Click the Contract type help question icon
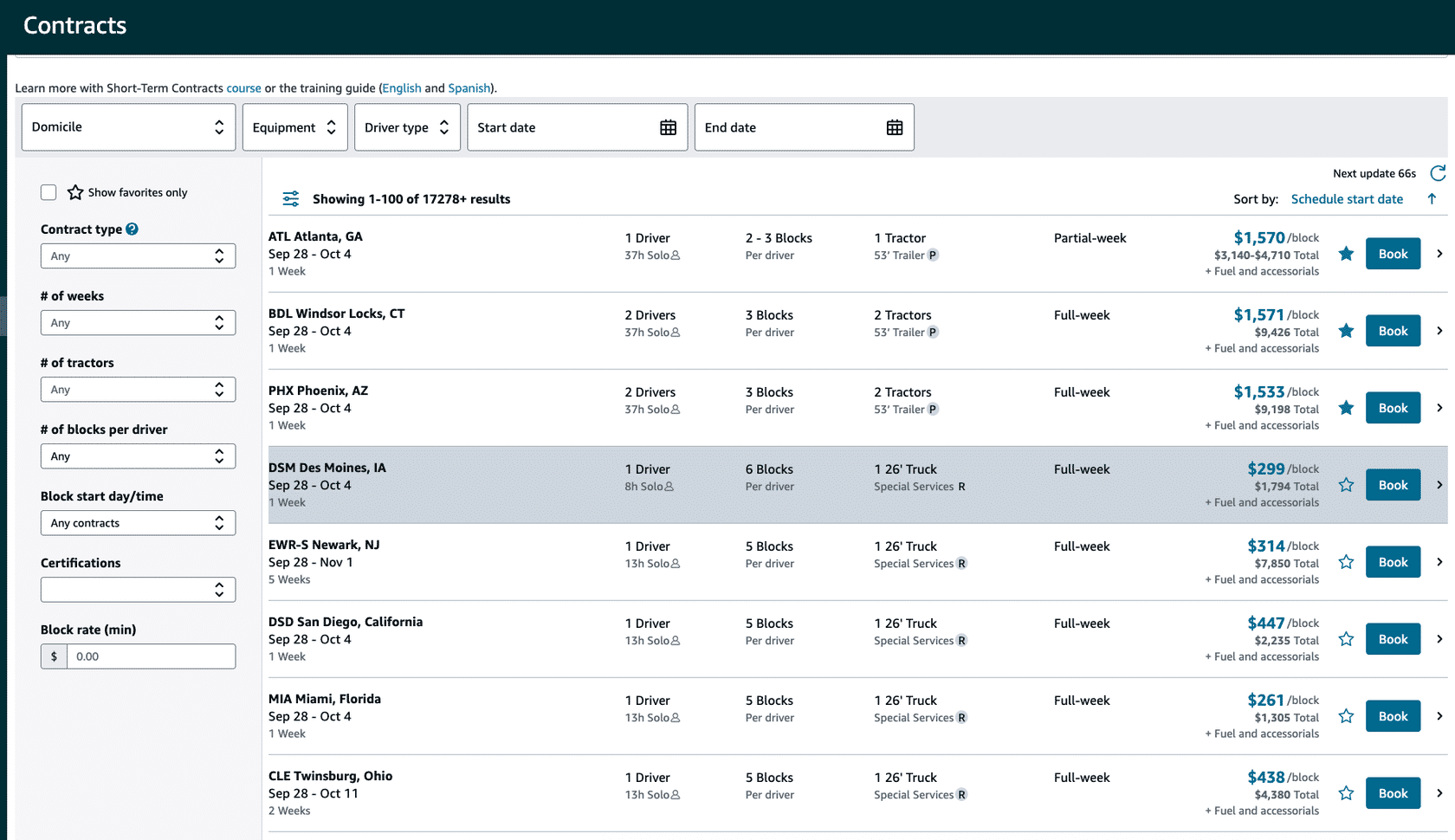1455x840 pixels. (x=132, y=229)
